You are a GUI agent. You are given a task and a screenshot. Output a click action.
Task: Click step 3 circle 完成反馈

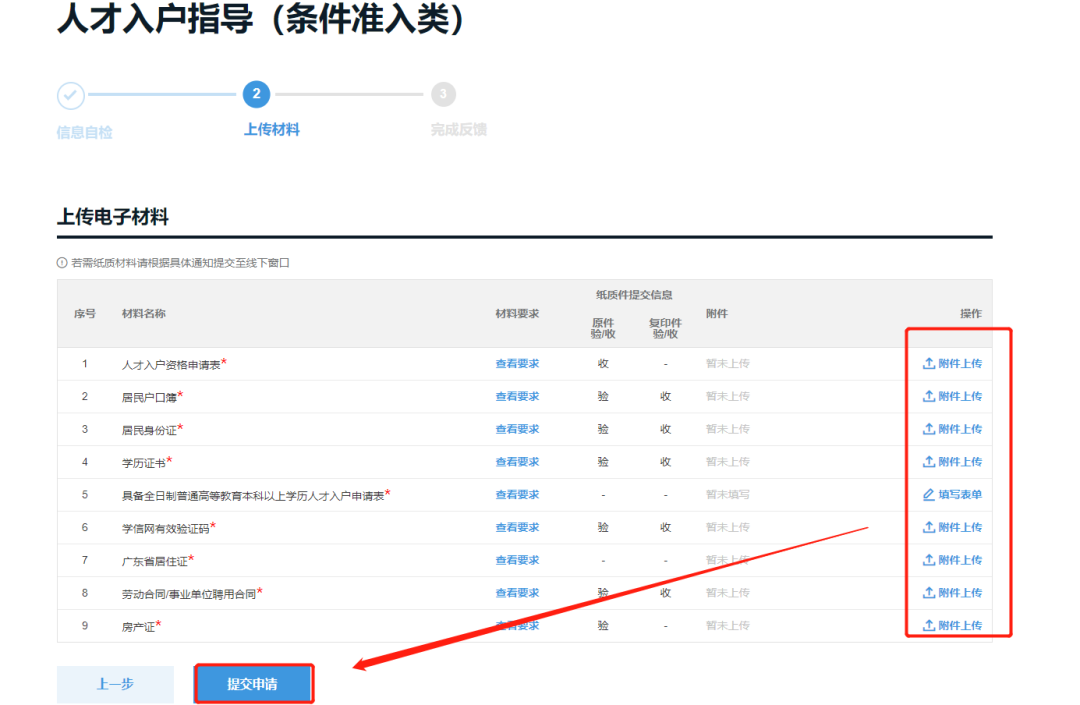pyautogui.click(x=444, y=94)
